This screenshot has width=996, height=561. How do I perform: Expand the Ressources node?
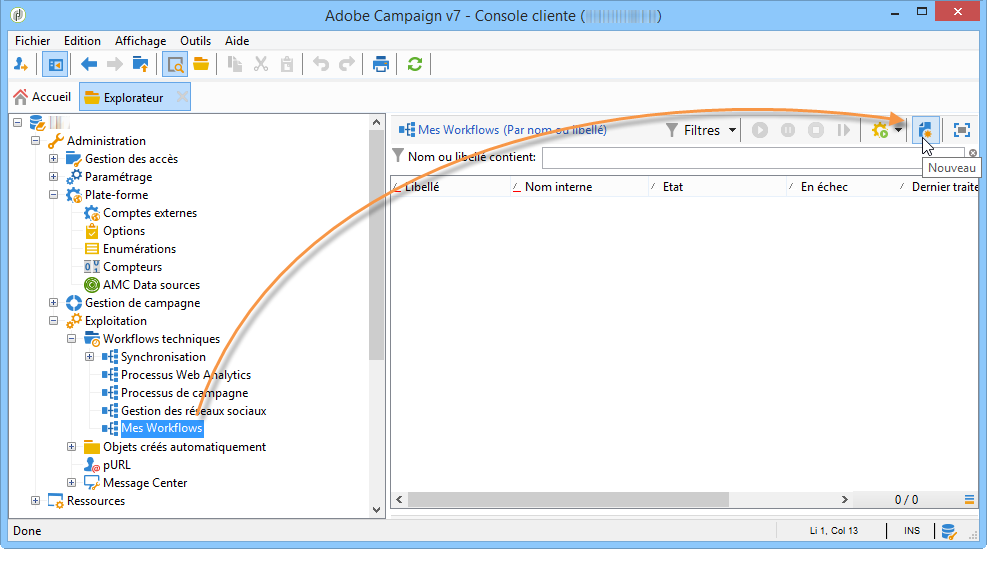(x=36, y=501)
